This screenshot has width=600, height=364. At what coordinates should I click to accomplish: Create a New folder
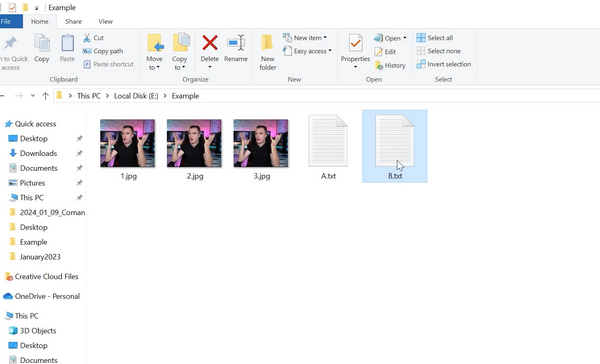pyautogui.click(x=267, y=52)
